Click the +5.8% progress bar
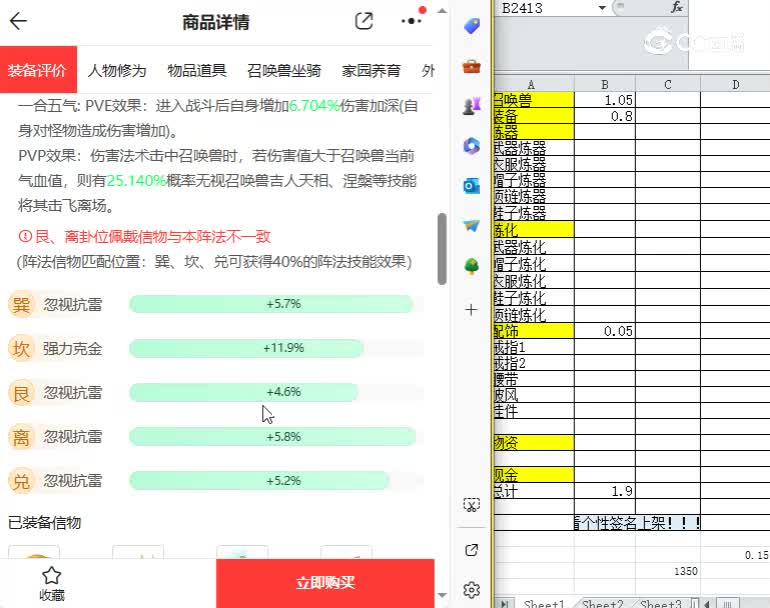Viewport: 770px width, 608px height. click(273, 437)
